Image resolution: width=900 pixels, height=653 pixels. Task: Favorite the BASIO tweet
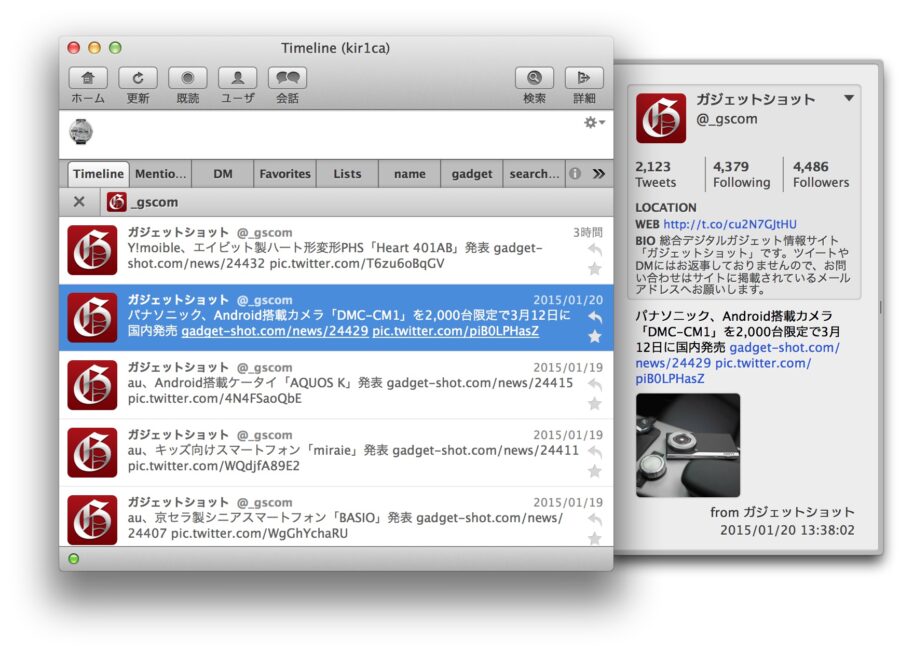click(x=595, y=538)
